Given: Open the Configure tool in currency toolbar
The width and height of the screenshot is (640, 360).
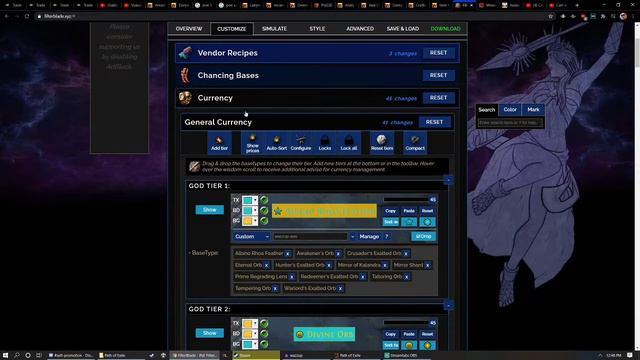Looking at the screenshot, I should tap(301, 142).
